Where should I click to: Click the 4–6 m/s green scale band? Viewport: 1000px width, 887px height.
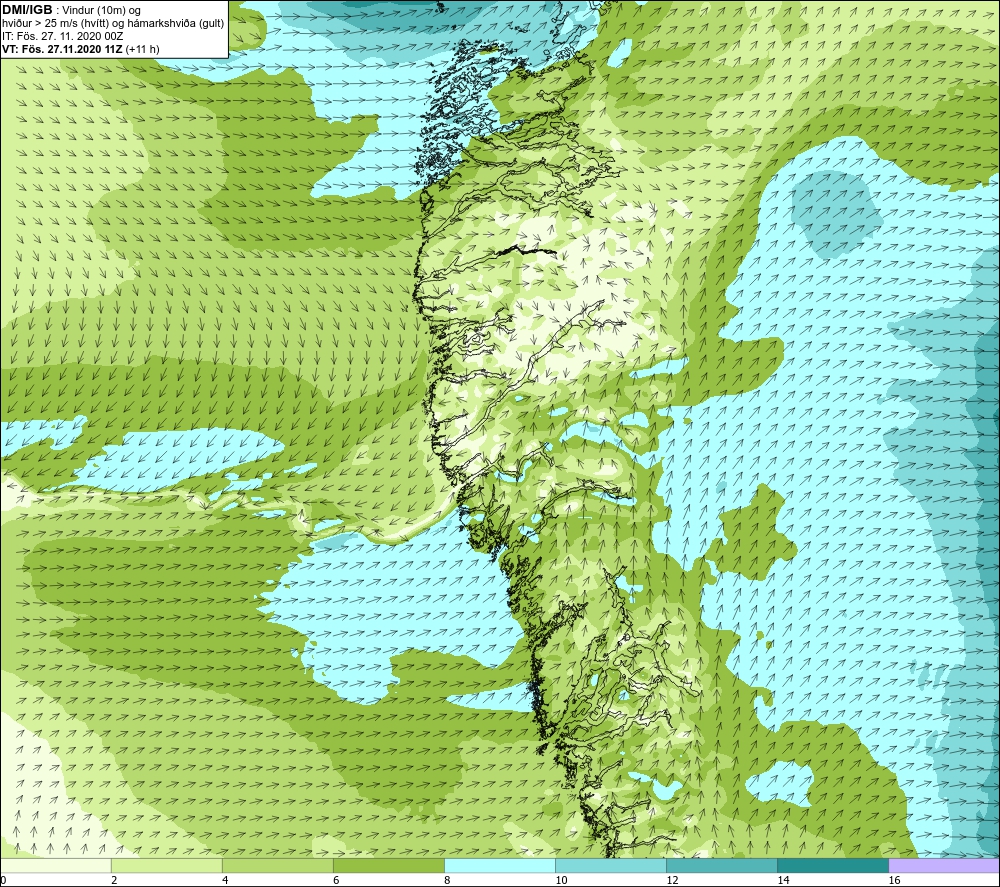(x=278, y=865)
